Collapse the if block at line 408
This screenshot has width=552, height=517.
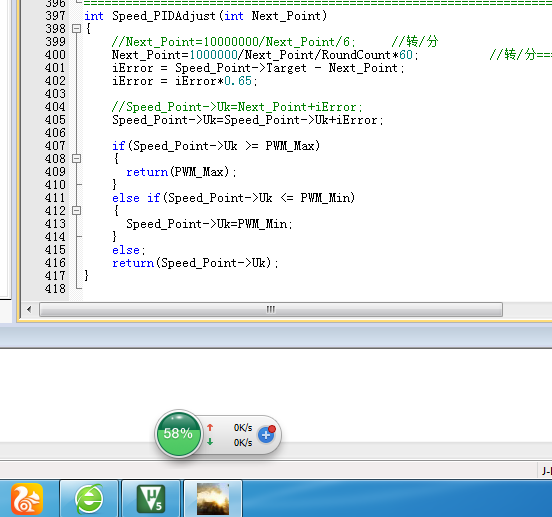pos(76,159)
